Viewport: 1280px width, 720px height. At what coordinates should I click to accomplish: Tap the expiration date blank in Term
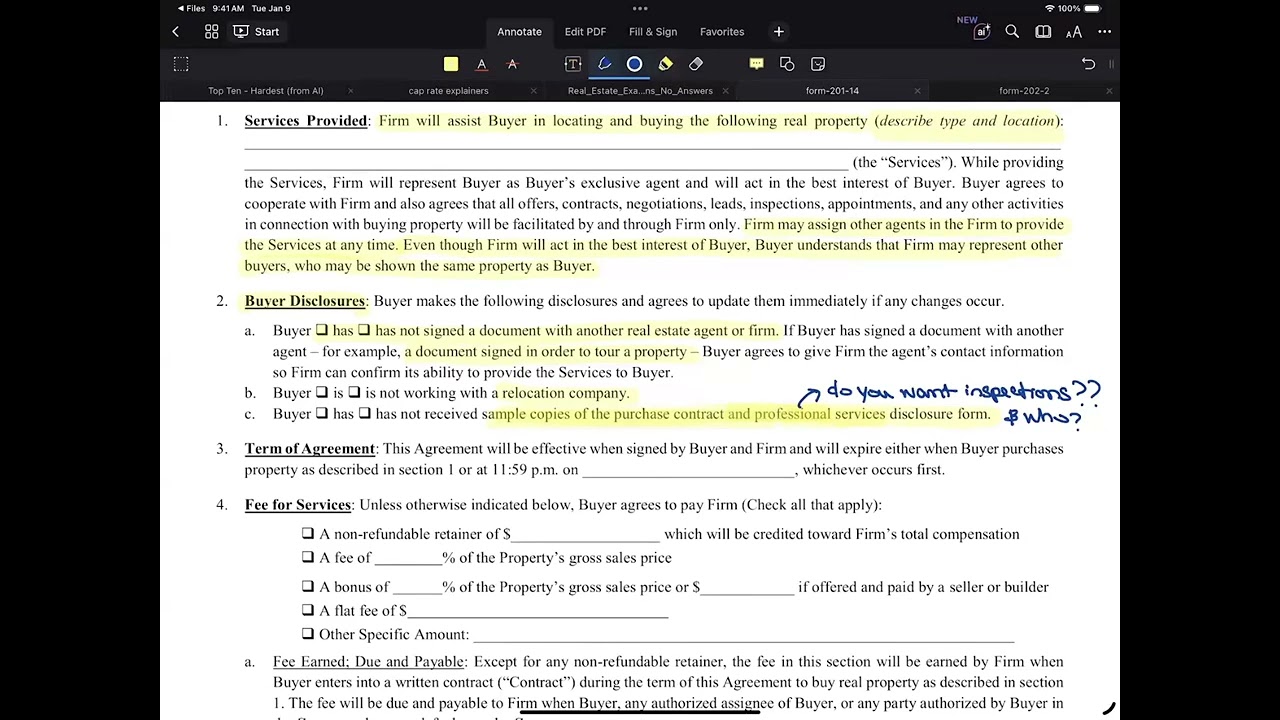coord(688,470)
